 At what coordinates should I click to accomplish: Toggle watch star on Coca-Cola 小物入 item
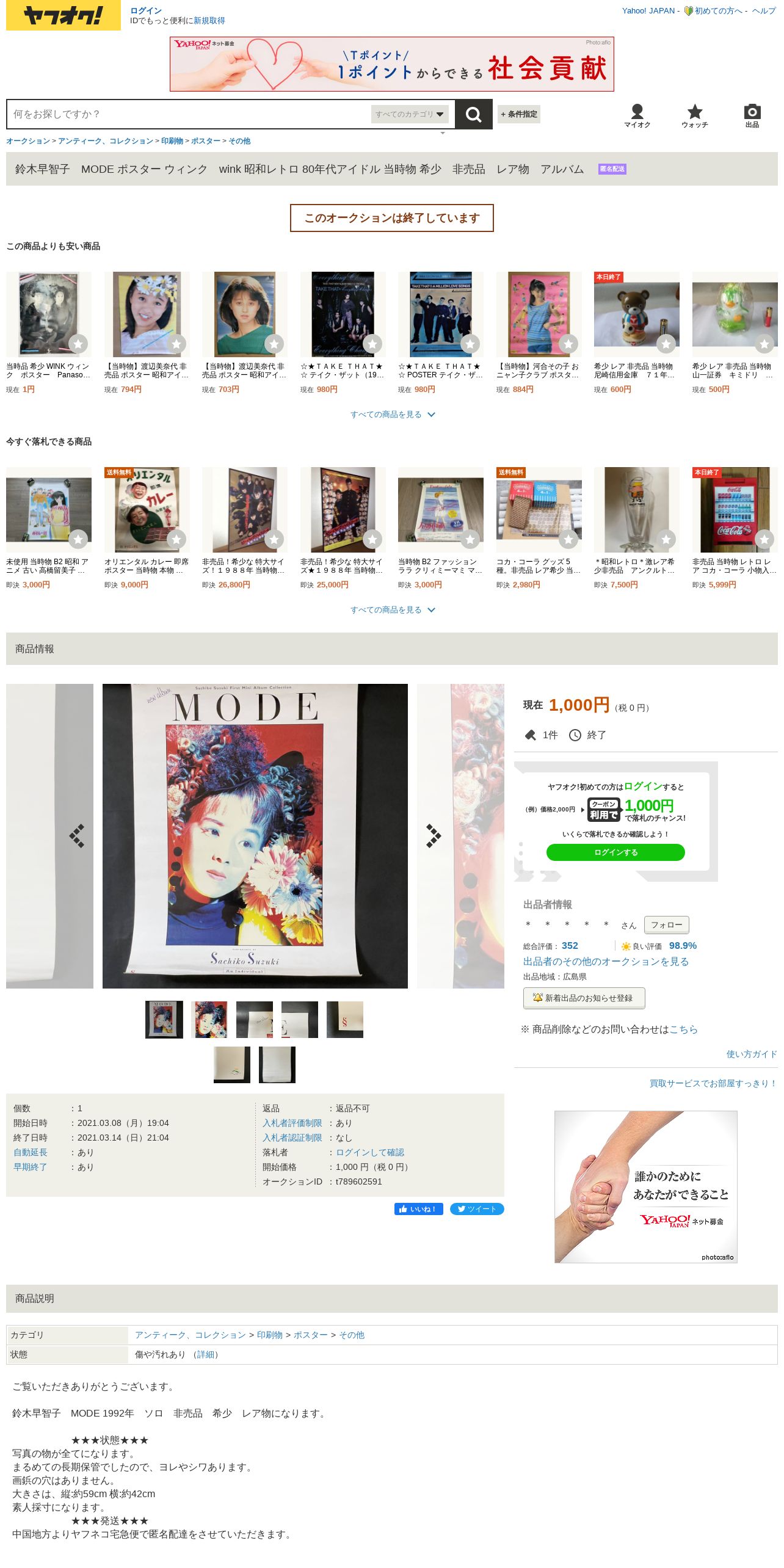coord(764,539)
